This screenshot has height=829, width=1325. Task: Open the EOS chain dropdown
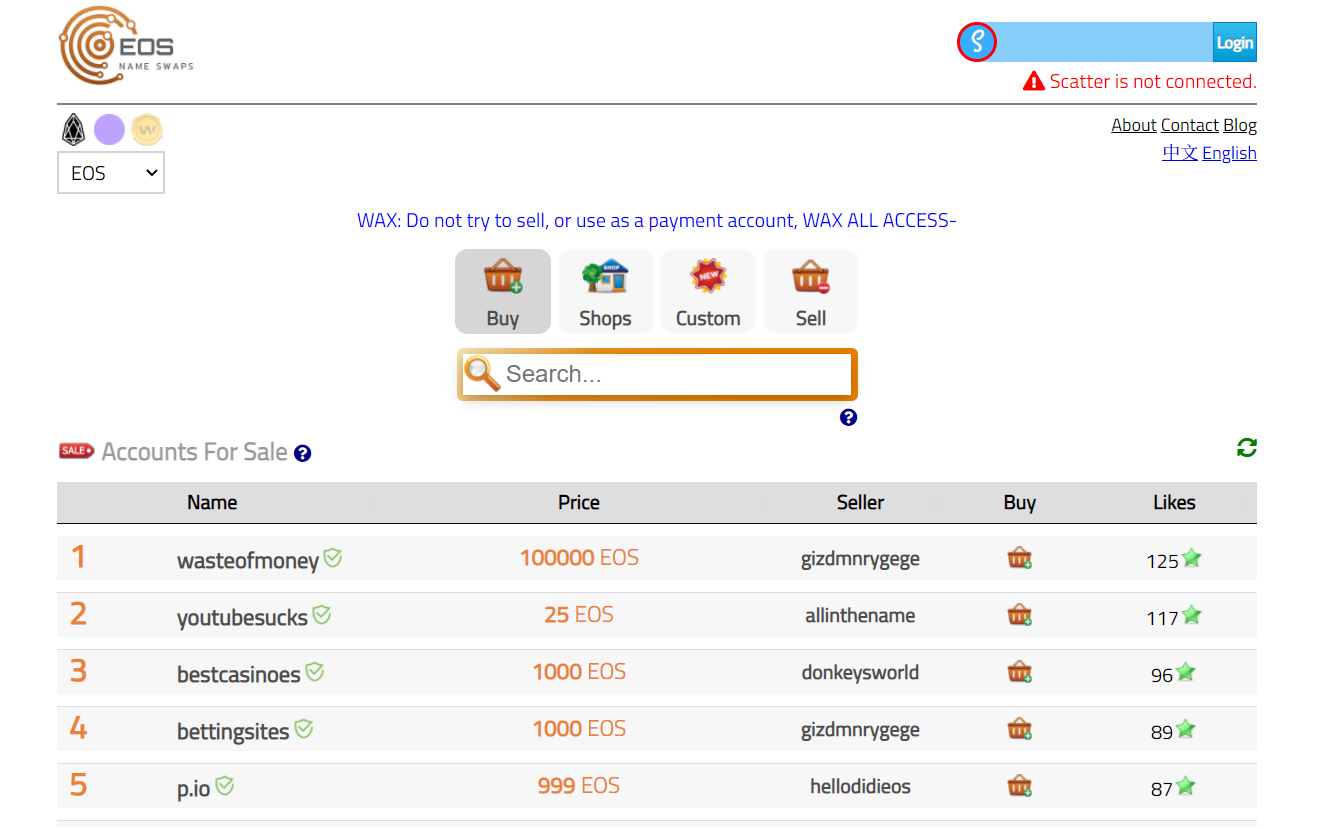point(111,173)
